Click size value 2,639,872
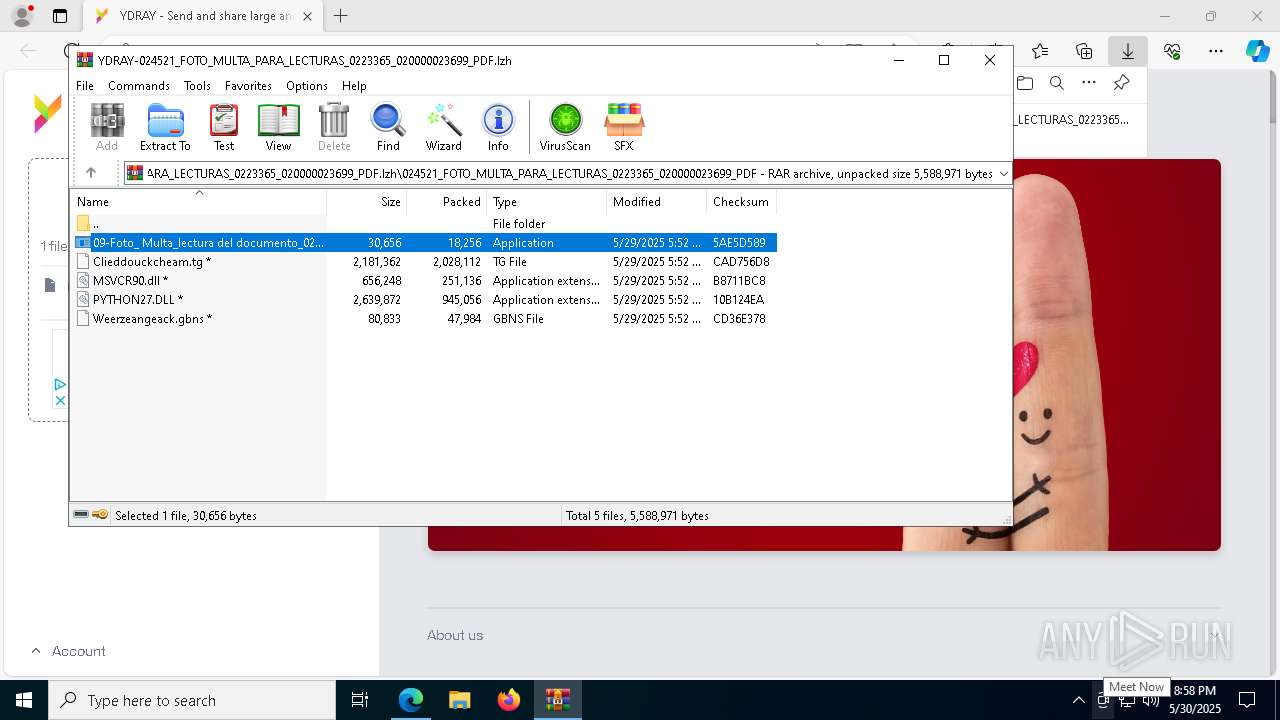 [x=377, y=300]
